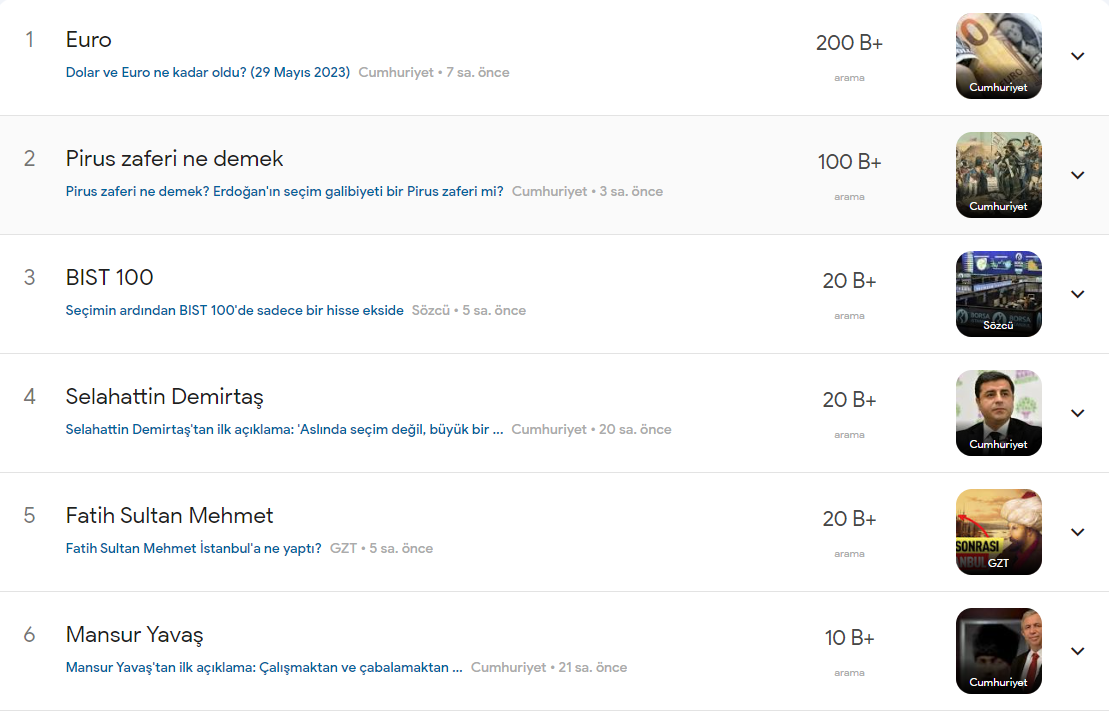Viewport: 1109px width, 712px height.
Task: Expand the Pirus zaferi ne demek chevron
Action: (1077, 175)
